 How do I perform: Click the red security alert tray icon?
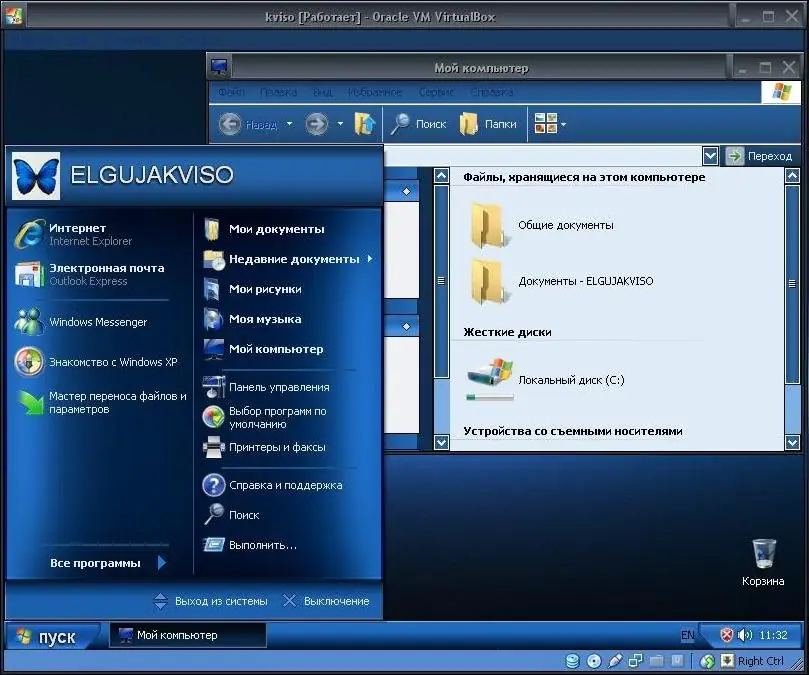pos(726,635)
